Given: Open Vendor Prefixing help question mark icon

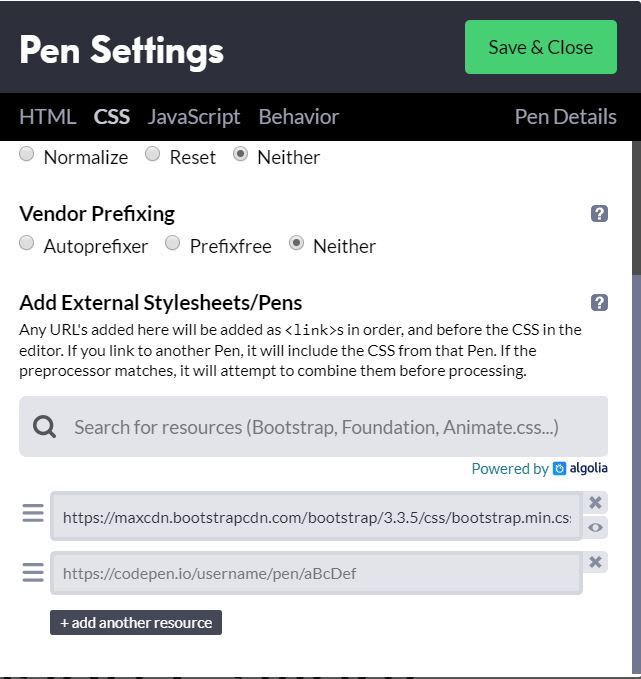Looking at the screenshot, I should pos(599,213).
